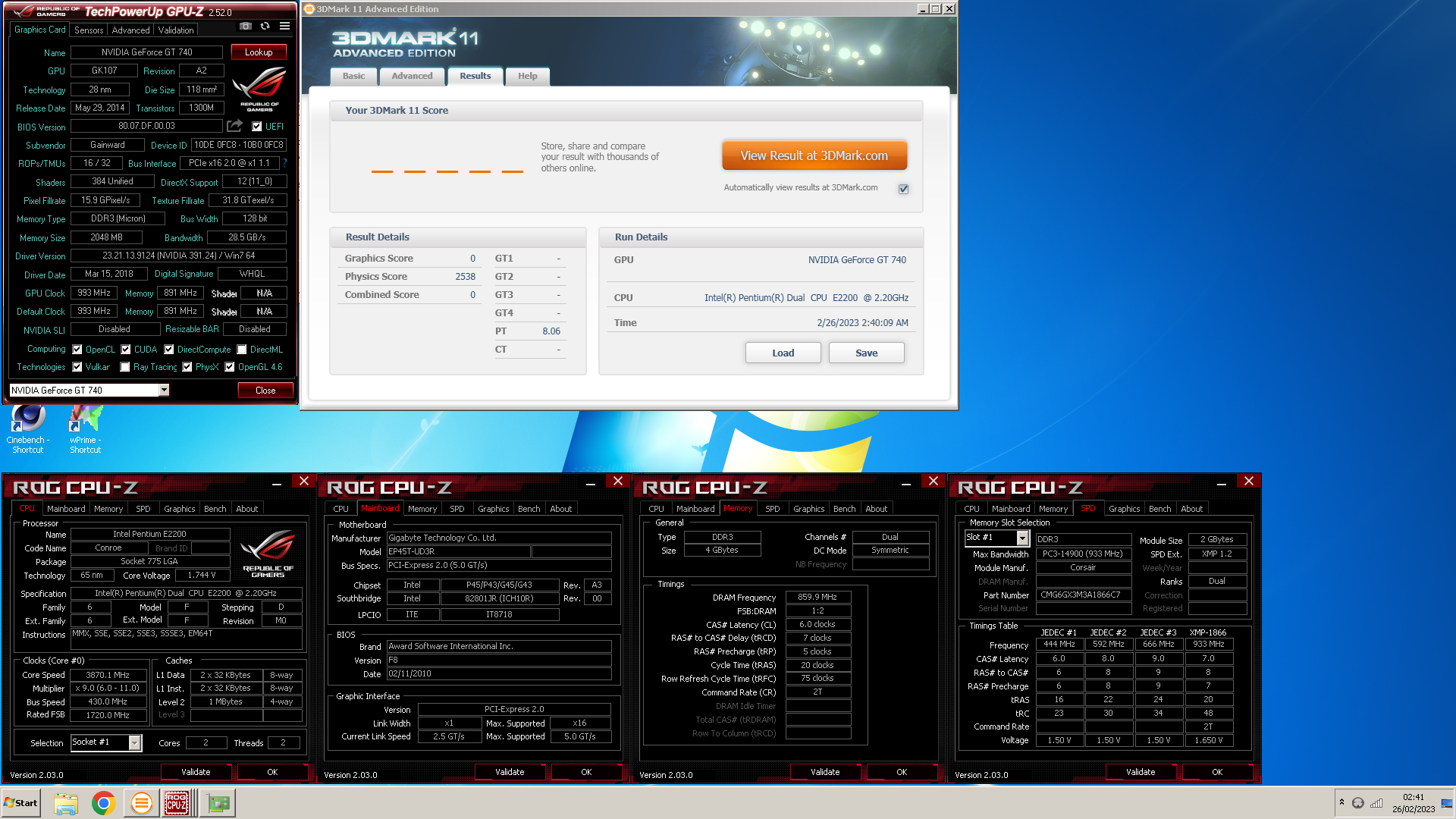Screen dimensions: 1456x819
Task: Toggle the OpenGL 4.6 checkbox
Action: [x=229, y=367]
